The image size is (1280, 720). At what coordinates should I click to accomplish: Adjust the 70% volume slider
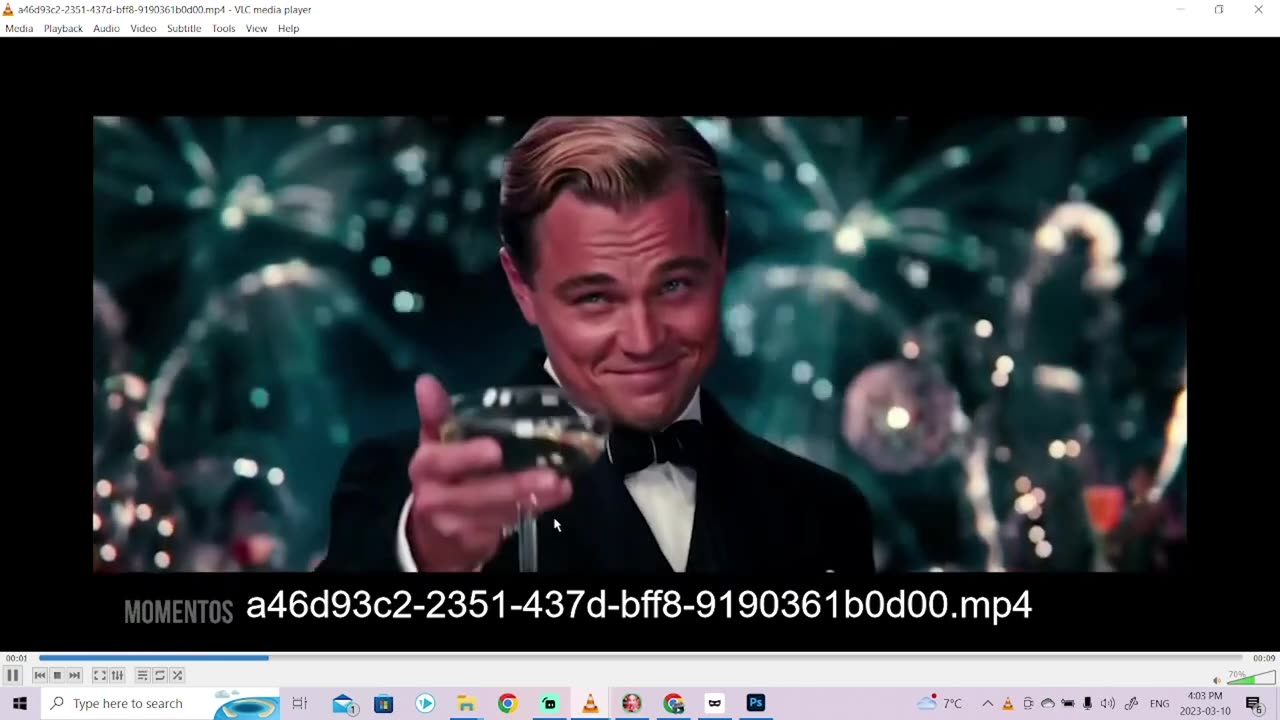tap(1250, 678)
